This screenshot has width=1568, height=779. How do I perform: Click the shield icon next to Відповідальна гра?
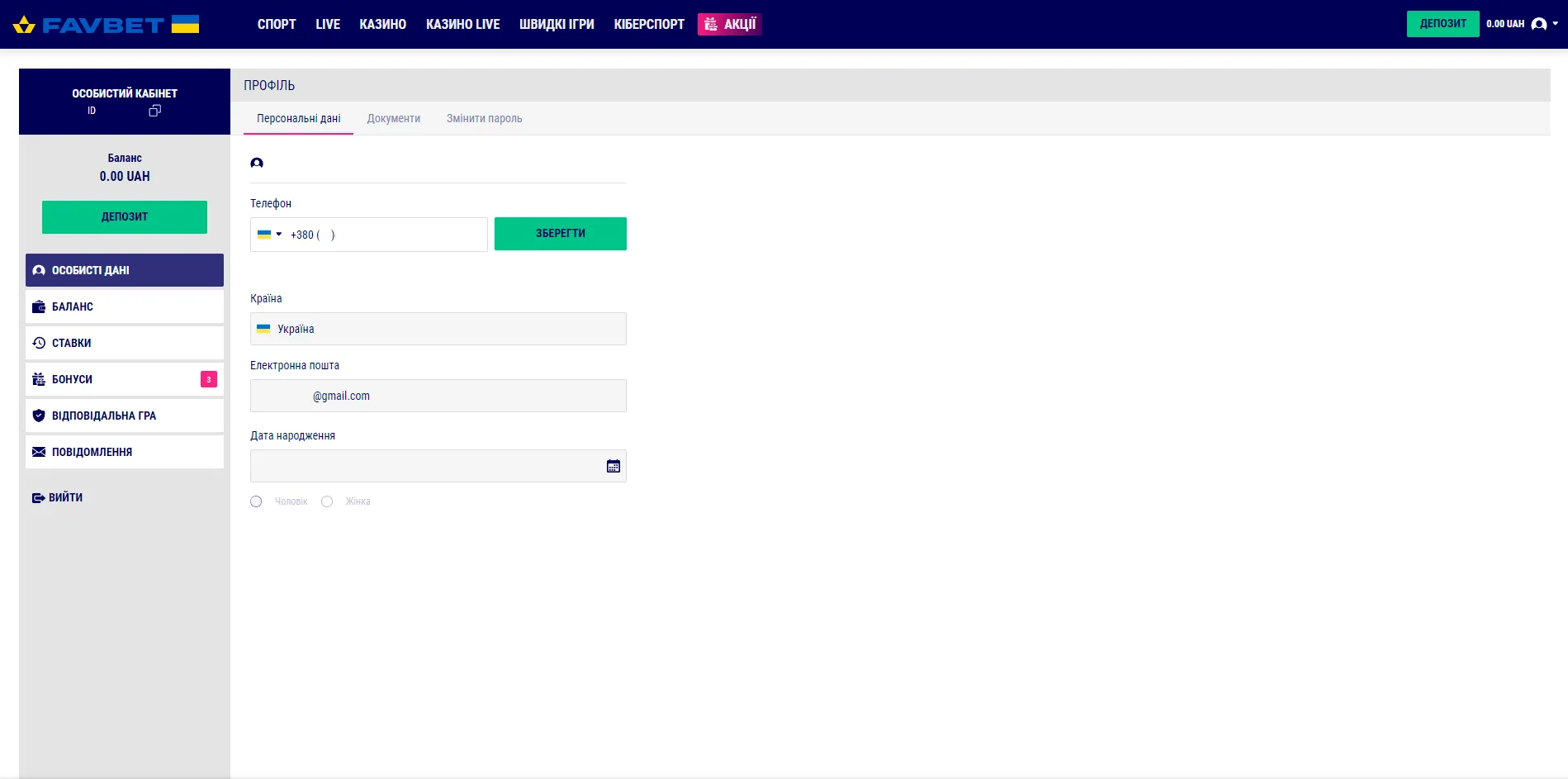pyautogui.click(x=39, y=416)
